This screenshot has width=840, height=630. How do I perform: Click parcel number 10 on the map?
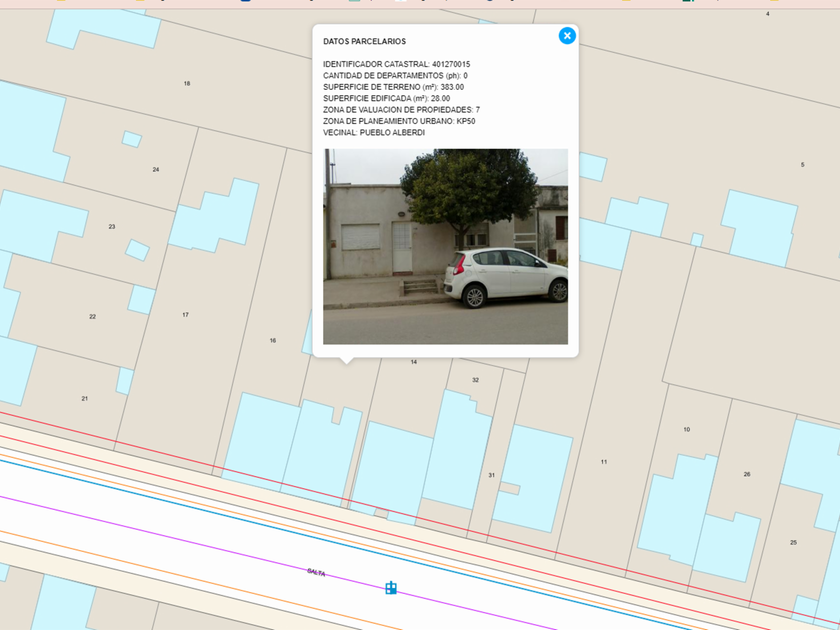coord(686,430)
